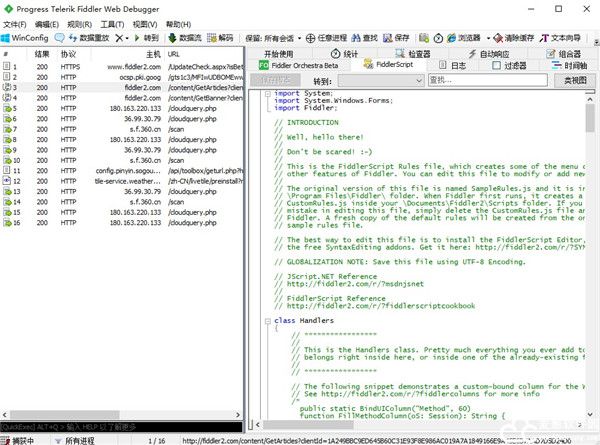Click the script editor vertical scrollbar thumb
The width and height of the screenshot is (600, 445).
(590, 117)
